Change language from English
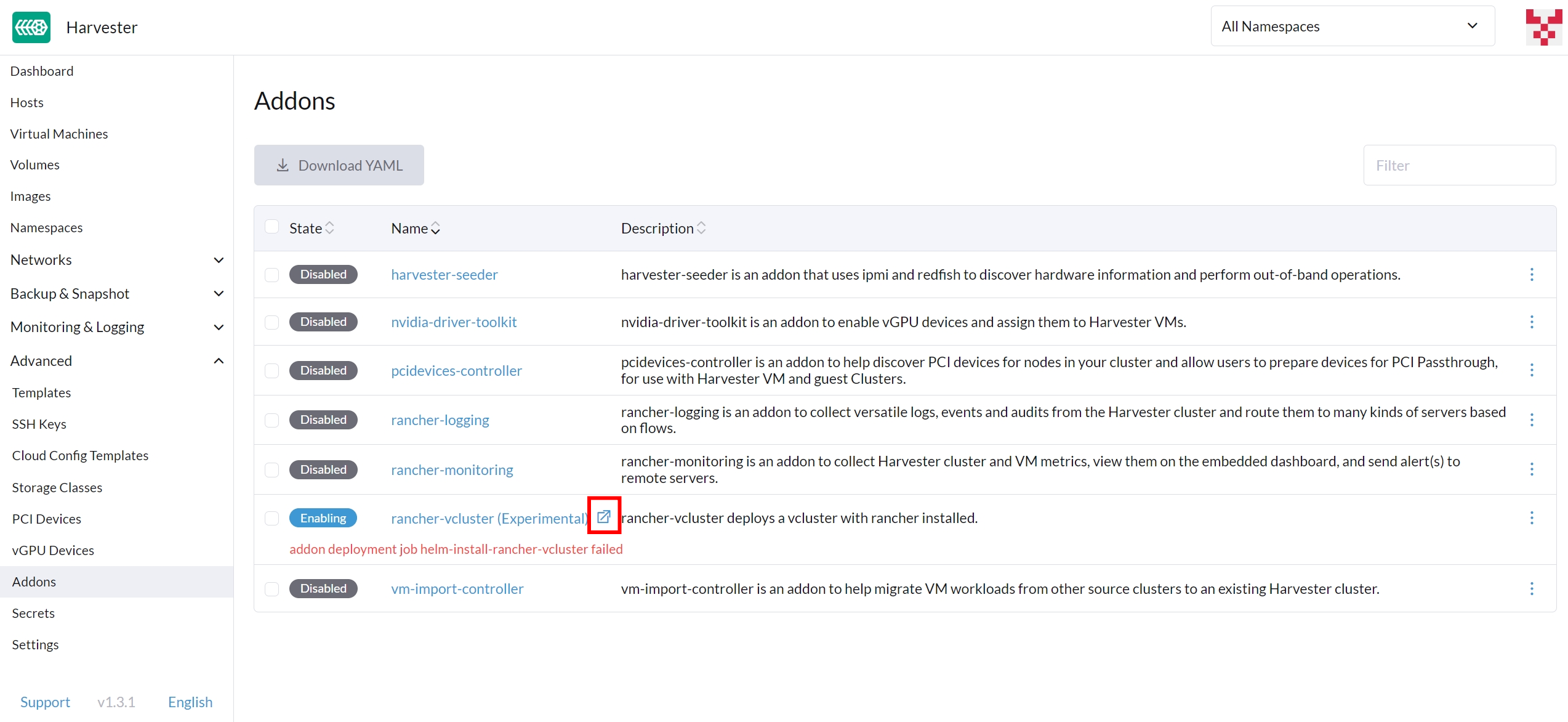This screenshot has height=722, width=1568. click(x=190, y=702)
